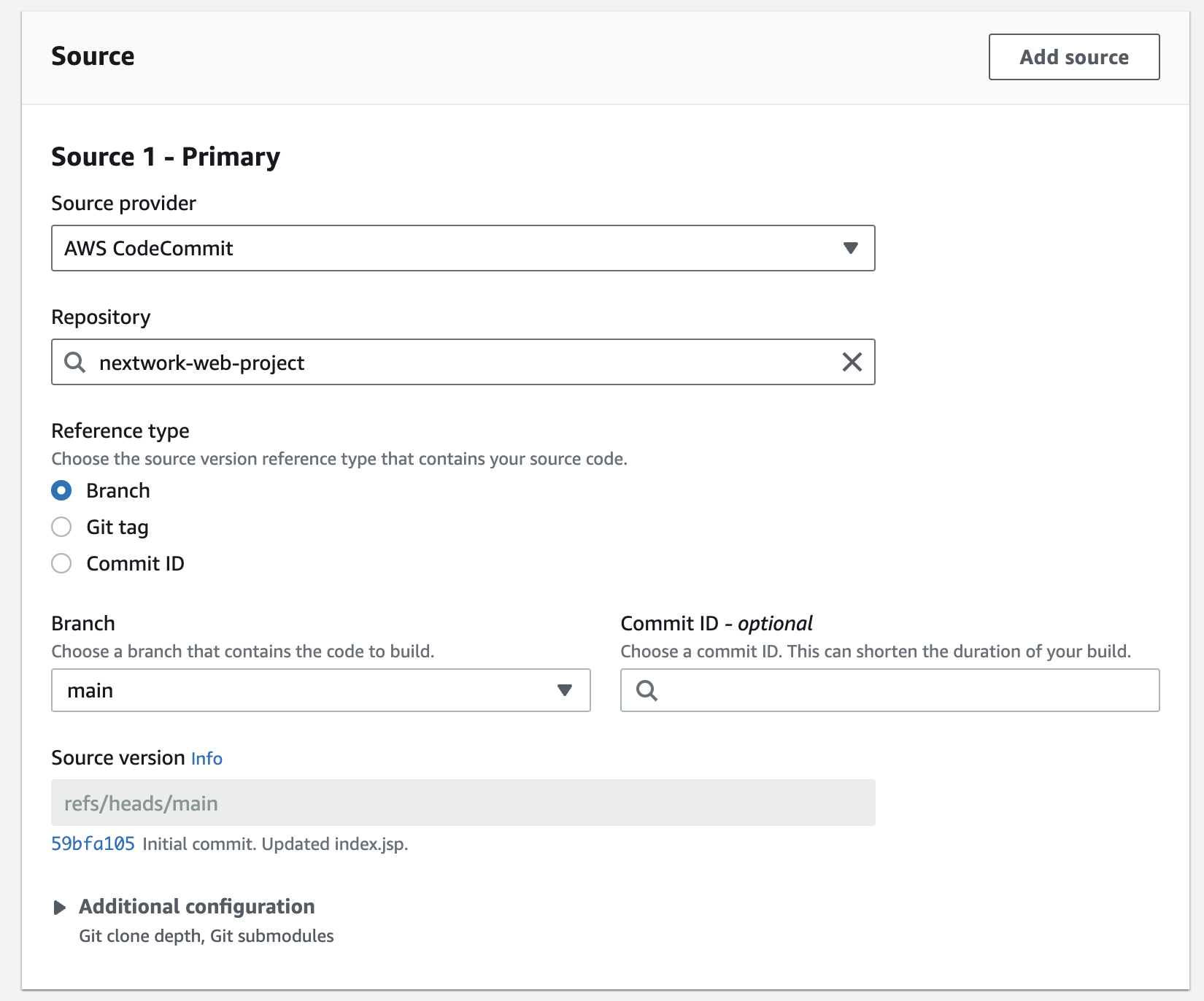Open the Info link beside Source version
Viewport: 1204px width, 1001px height.
(x=207, y=759)
